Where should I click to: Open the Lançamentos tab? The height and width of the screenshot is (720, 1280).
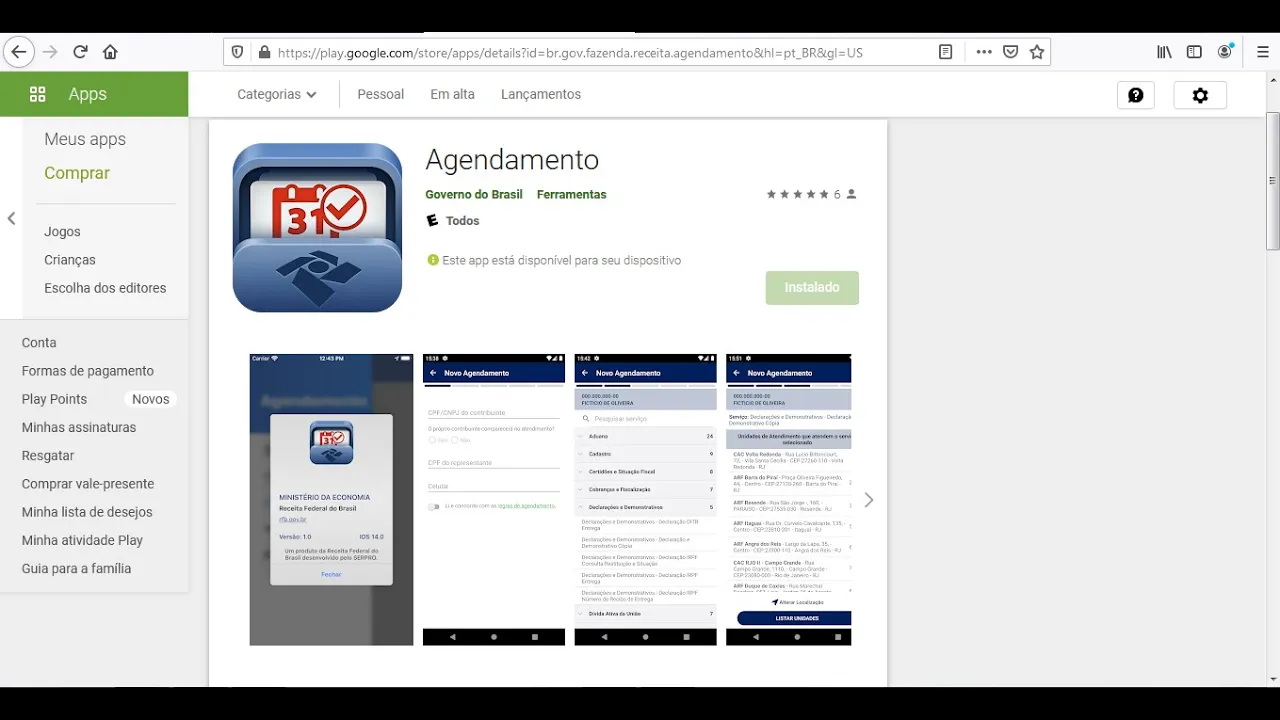540,94
